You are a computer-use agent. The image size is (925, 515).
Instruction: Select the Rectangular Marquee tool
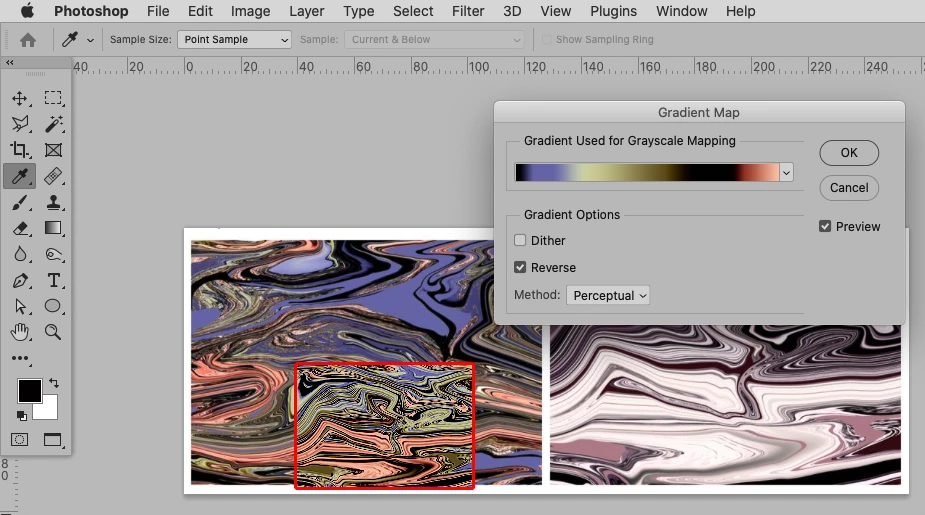(53, 98)
